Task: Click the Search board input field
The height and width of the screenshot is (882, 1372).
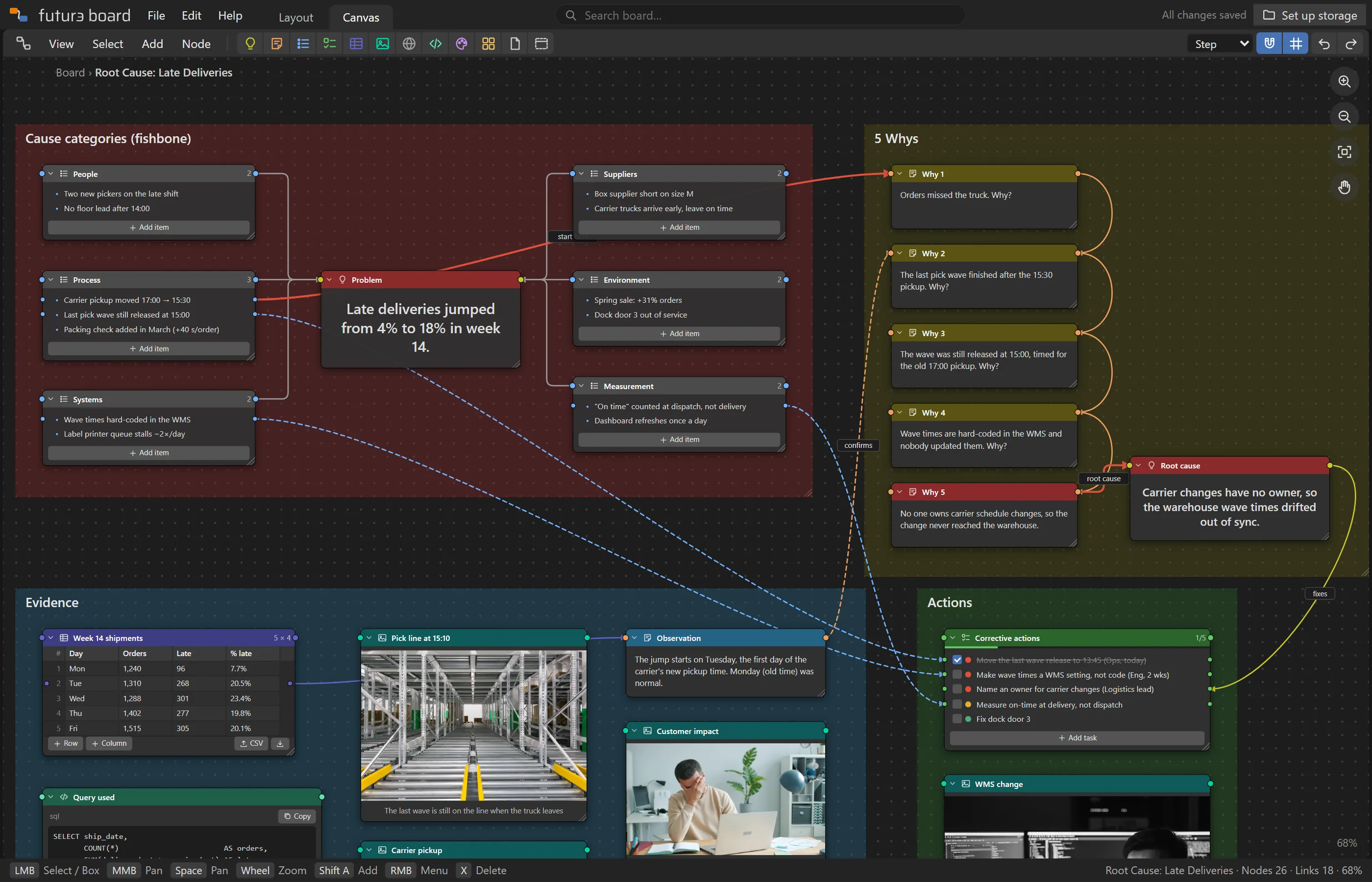Action: (x=760, y=16)
